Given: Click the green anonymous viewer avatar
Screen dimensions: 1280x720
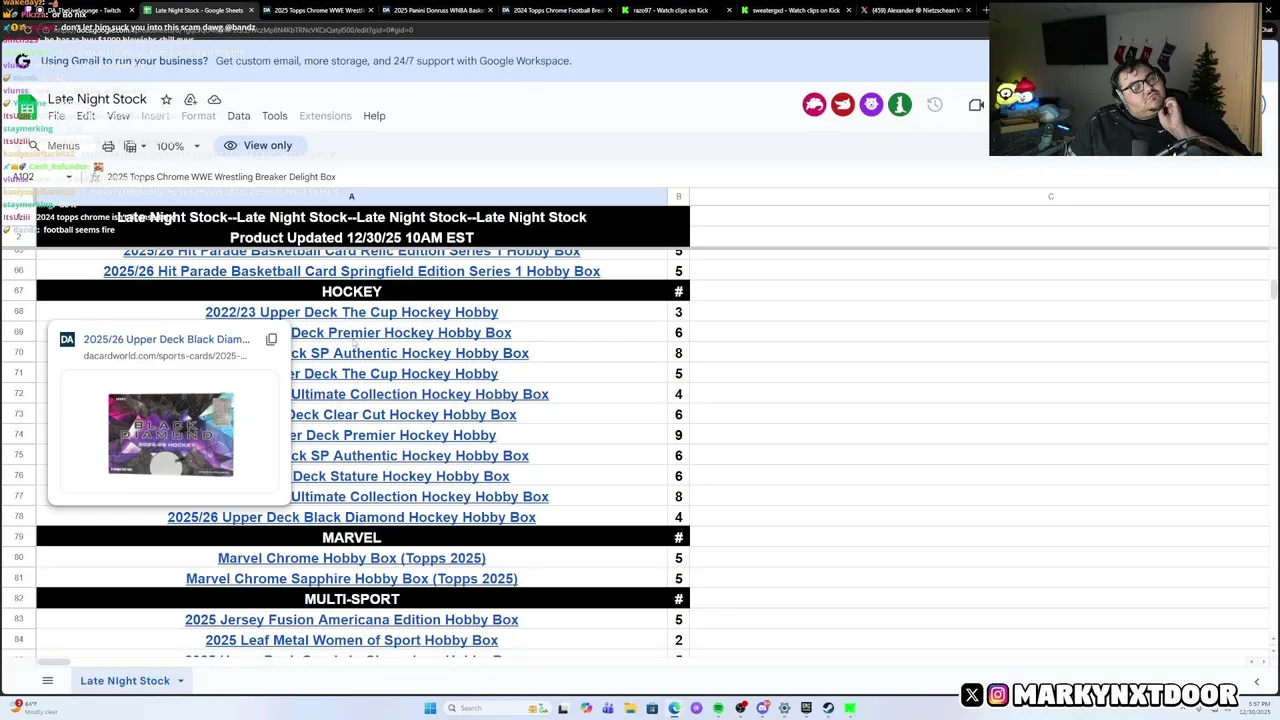Looking at the screenshot, I should pos(900,105).
